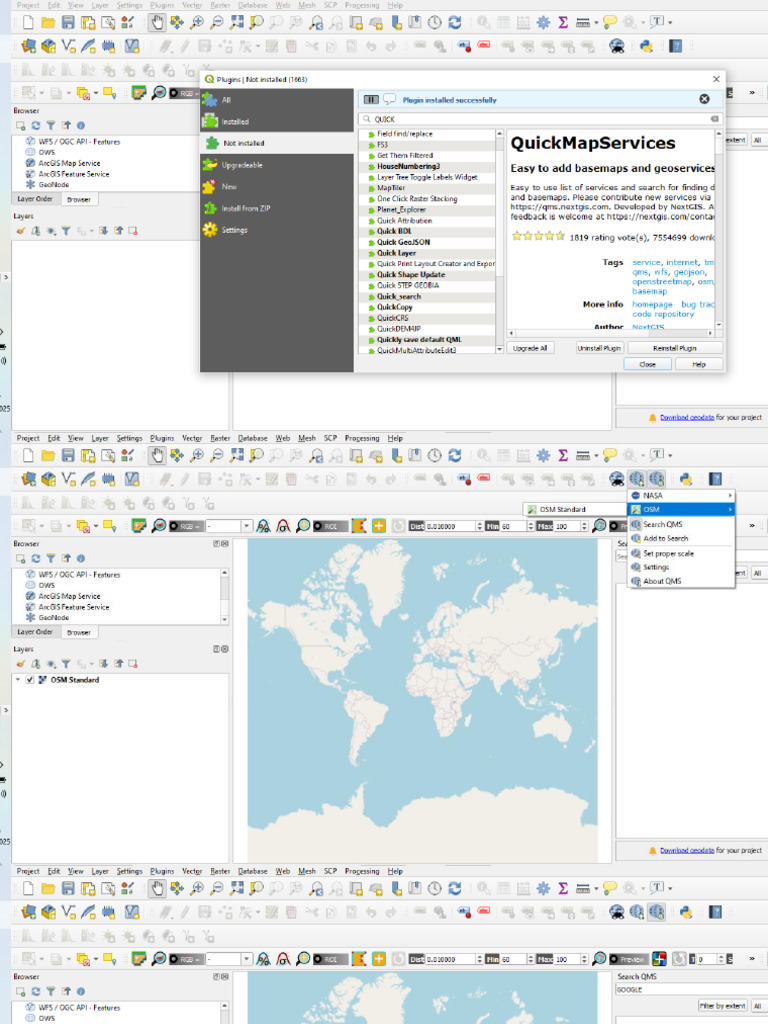The width and height of the screenshot is (768, 1024).
Task: Click Dist value field in window with OSM menu
Action: pyautogui.click(x=451, y=526)
